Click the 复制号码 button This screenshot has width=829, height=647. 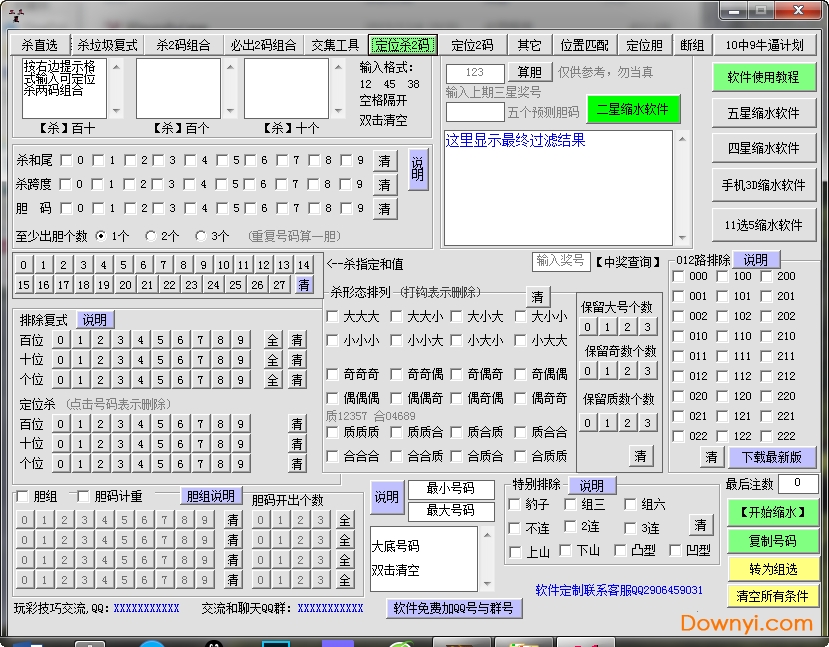pyautogui.click(x=772, y=541)
